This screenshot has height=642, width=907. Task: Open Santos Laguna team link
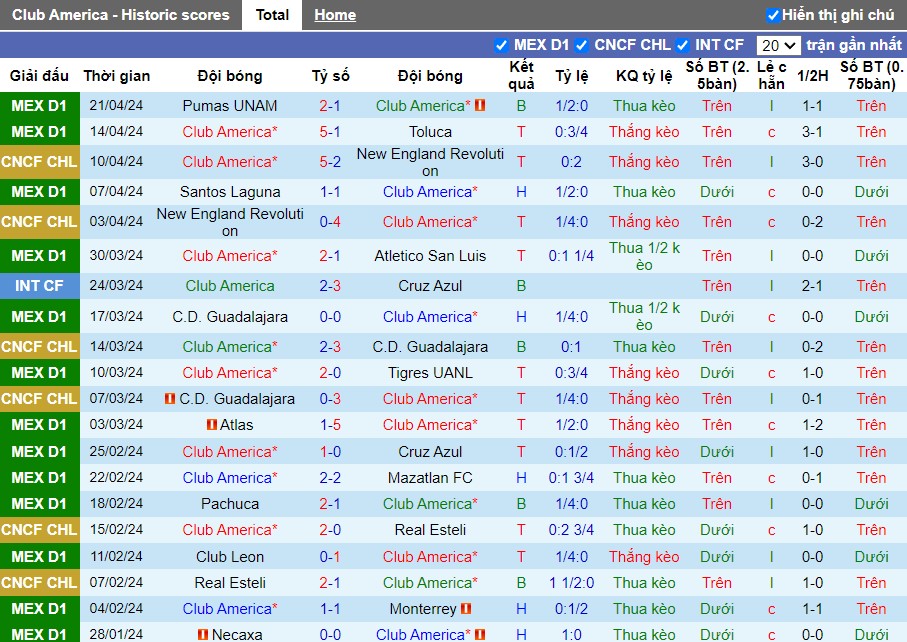click(230, 192)
